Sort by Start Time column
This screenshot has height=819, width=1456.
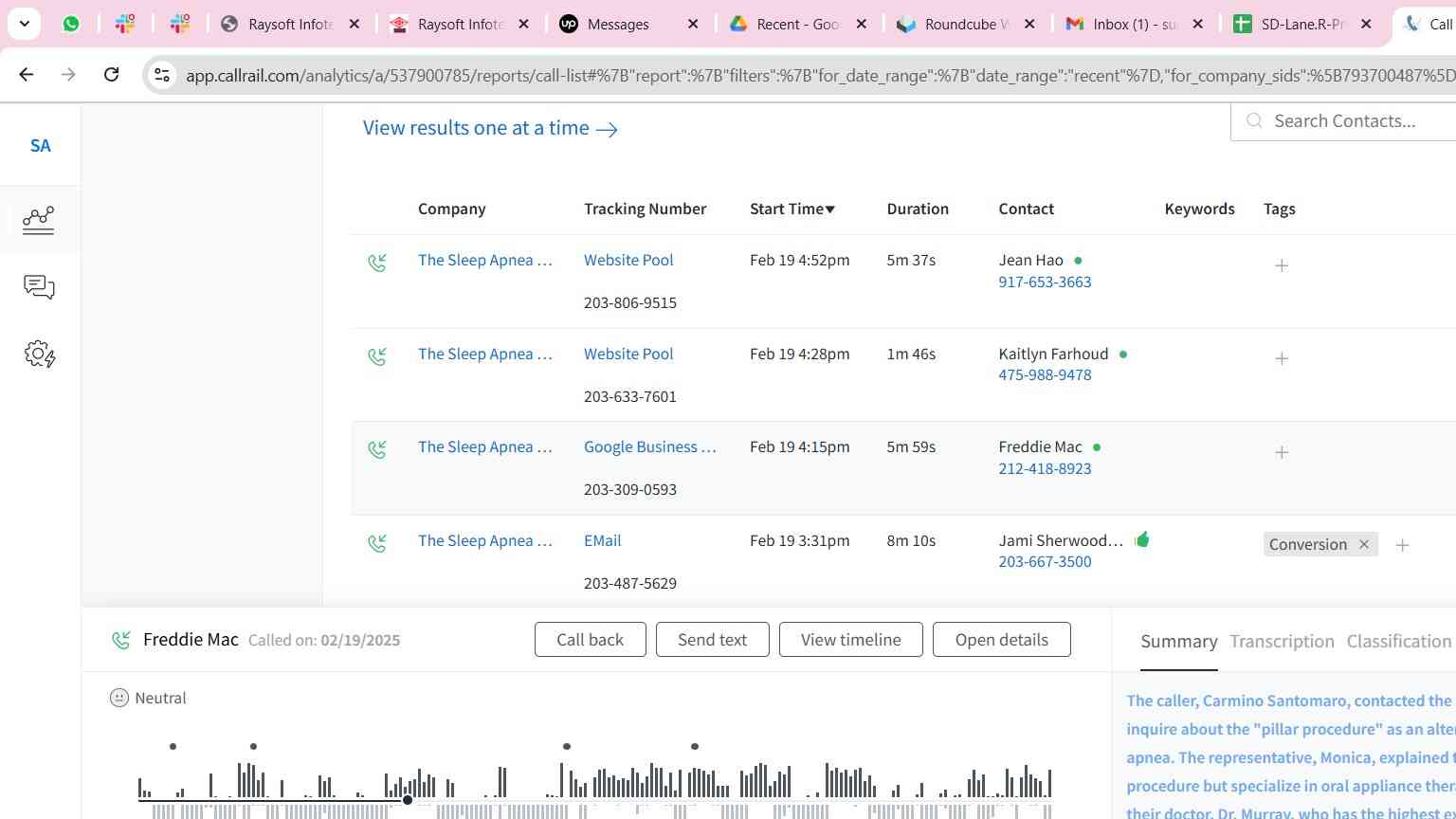point(792,209)
